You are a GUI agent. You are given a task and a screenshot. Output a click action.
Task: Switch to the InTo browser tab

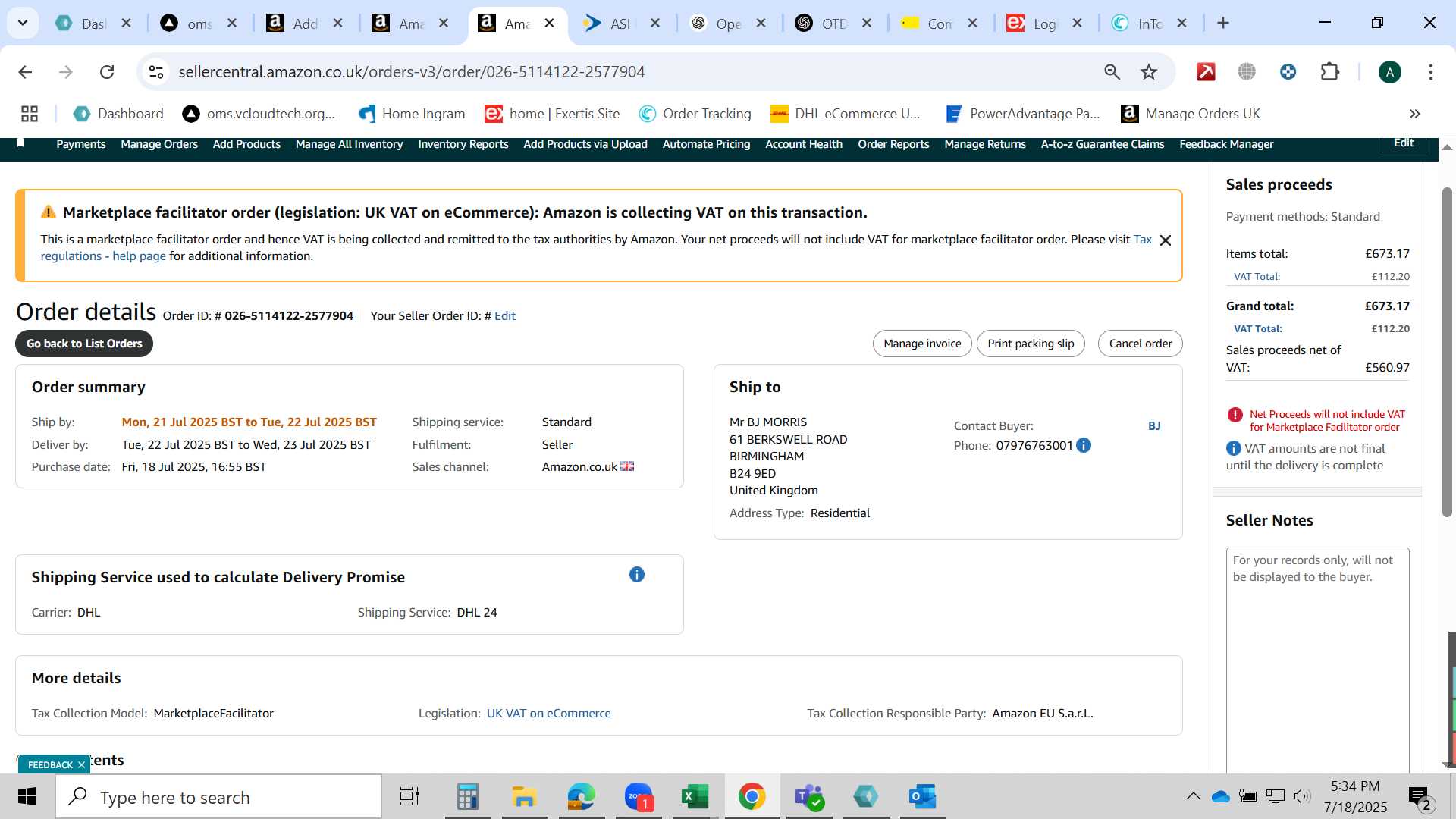point(1138,24)
